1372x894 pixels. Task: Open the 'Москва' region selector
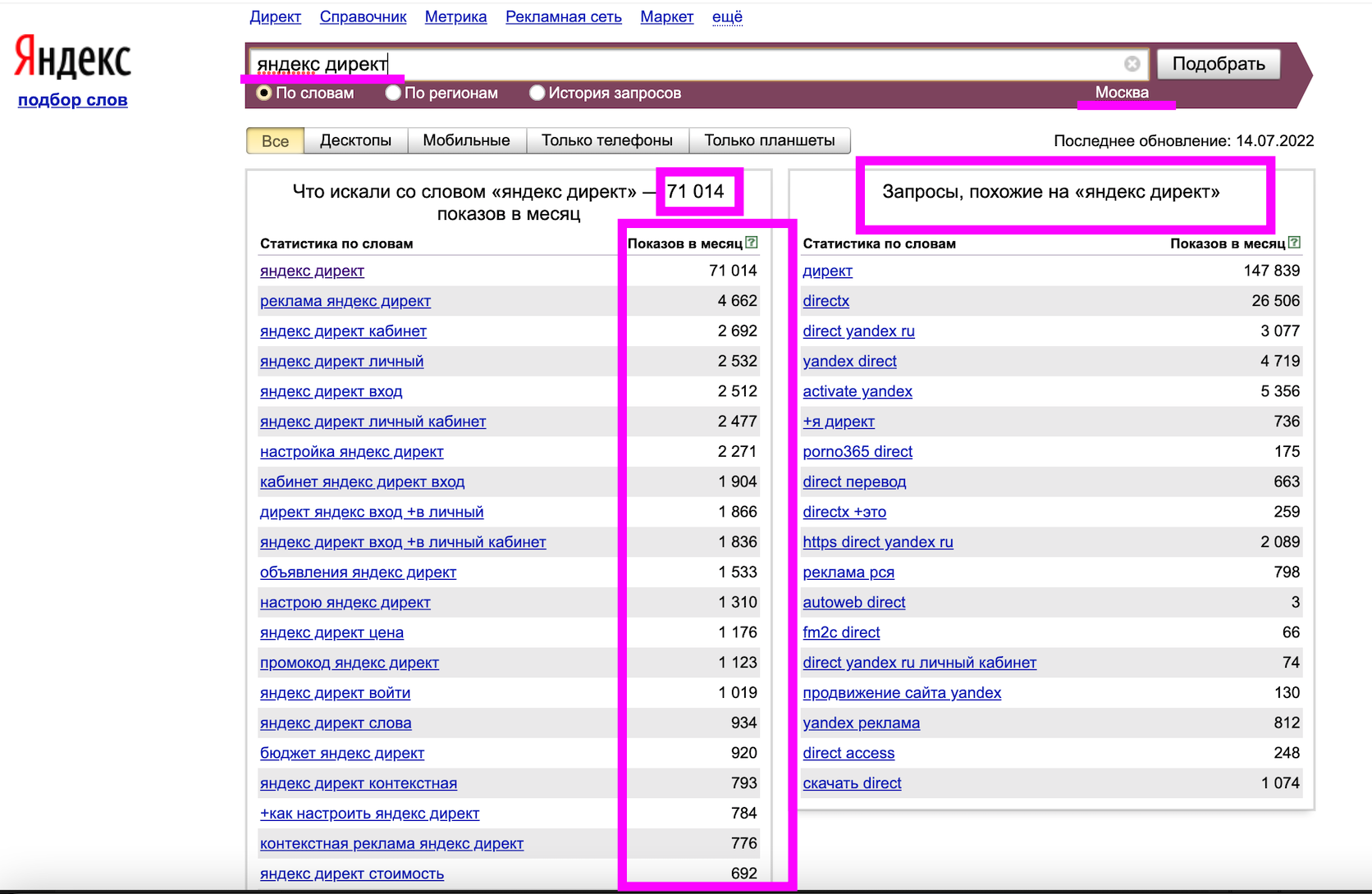click(1122, 93)
